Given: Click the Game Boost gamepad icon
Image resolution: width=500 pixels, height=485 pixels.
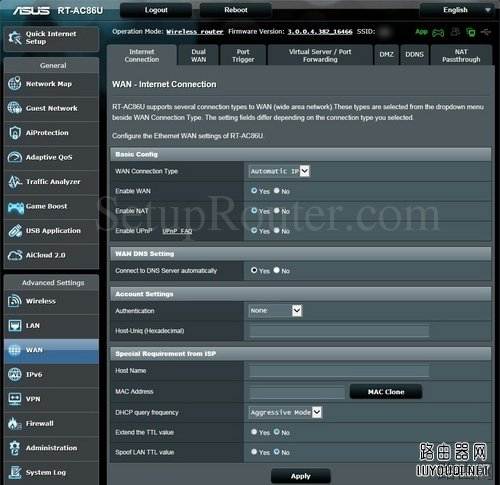Looking at the screenshot, I should point(16,207).
